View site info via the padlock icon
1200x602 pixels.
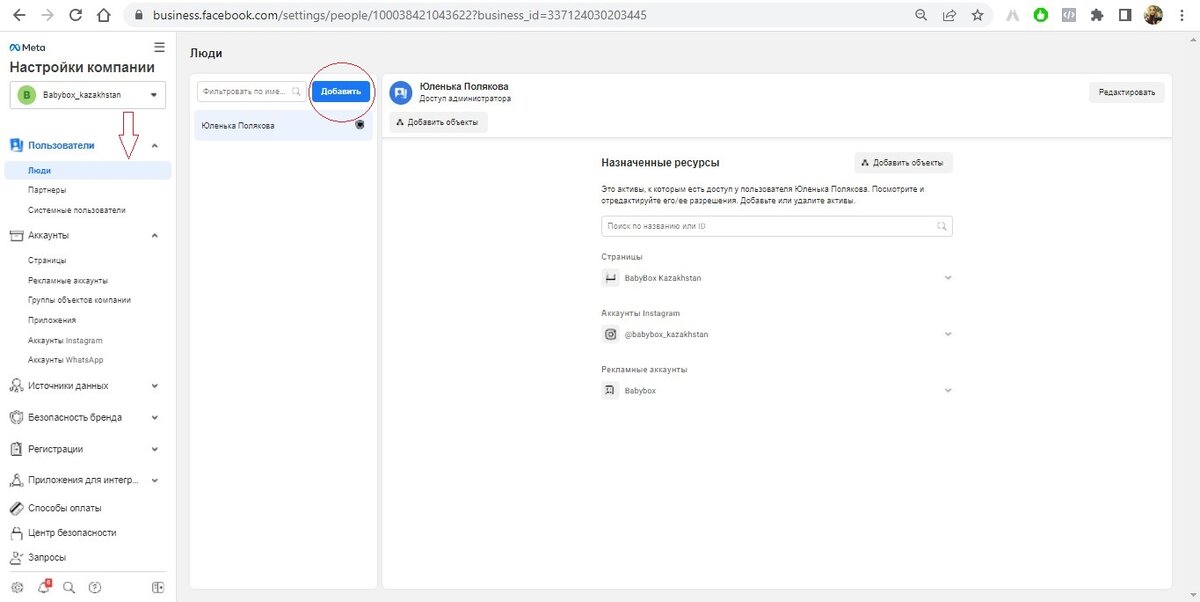138,16
